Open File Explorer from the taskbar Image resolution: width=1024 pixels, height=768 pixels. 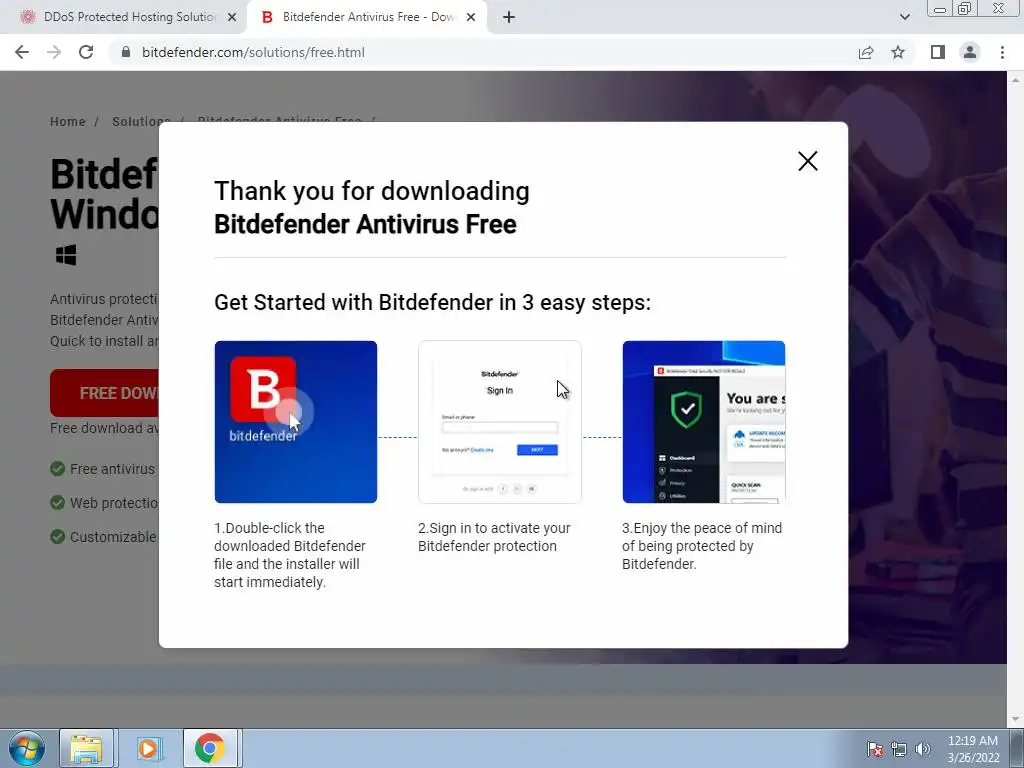tap(87, 748)
